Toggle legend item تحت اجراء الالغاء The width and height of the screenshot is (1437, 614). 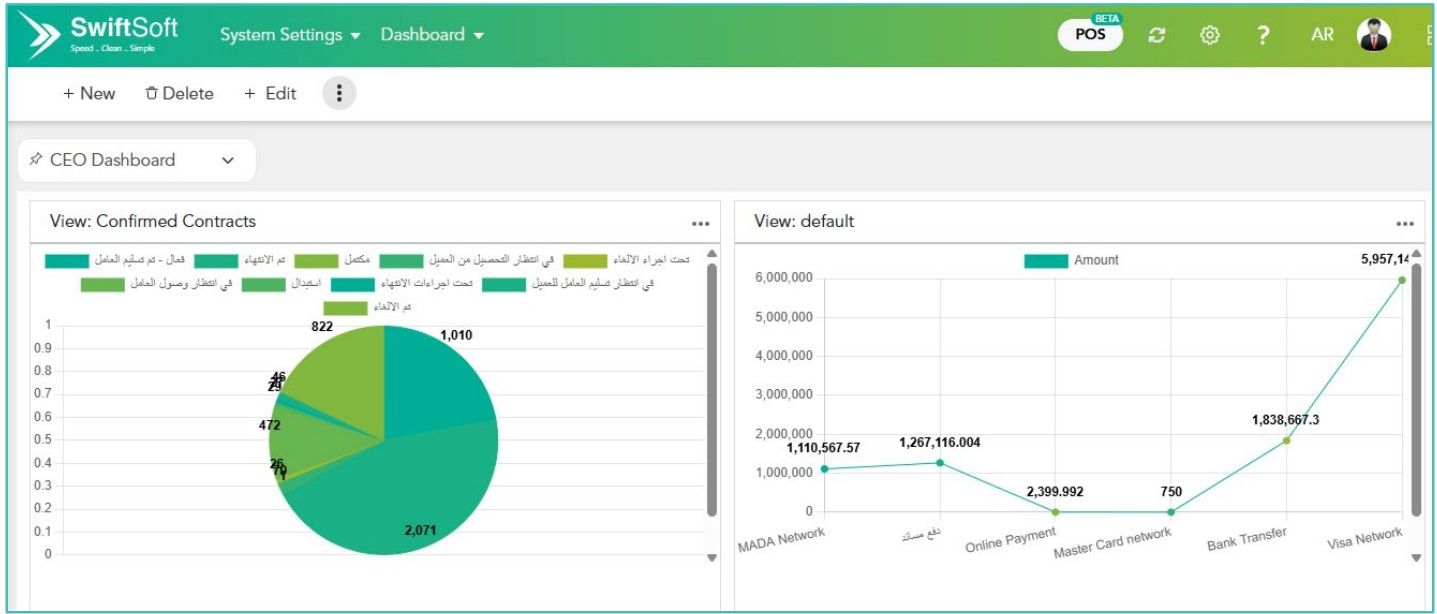pyautogui.click(x=627, y=260)
